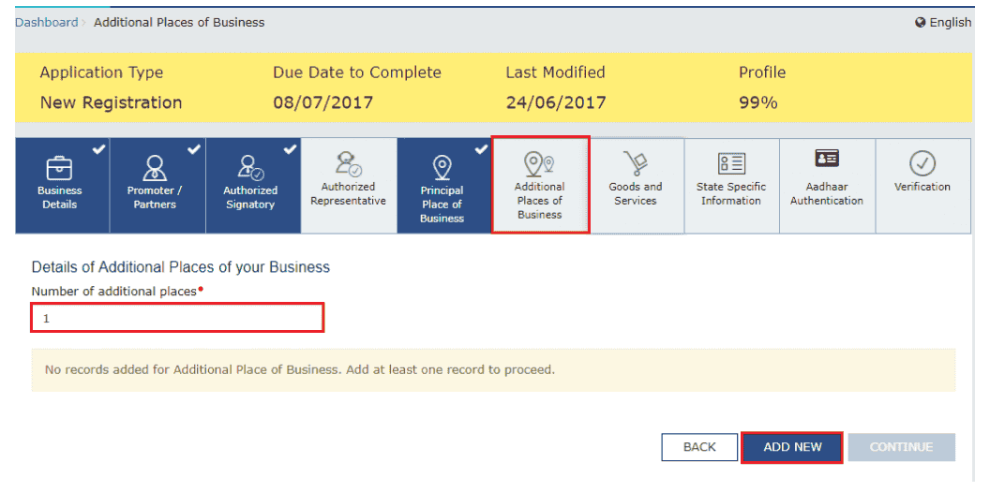
Task: Click the Dashboard breadcrumb link
Action: pos(46,22)
